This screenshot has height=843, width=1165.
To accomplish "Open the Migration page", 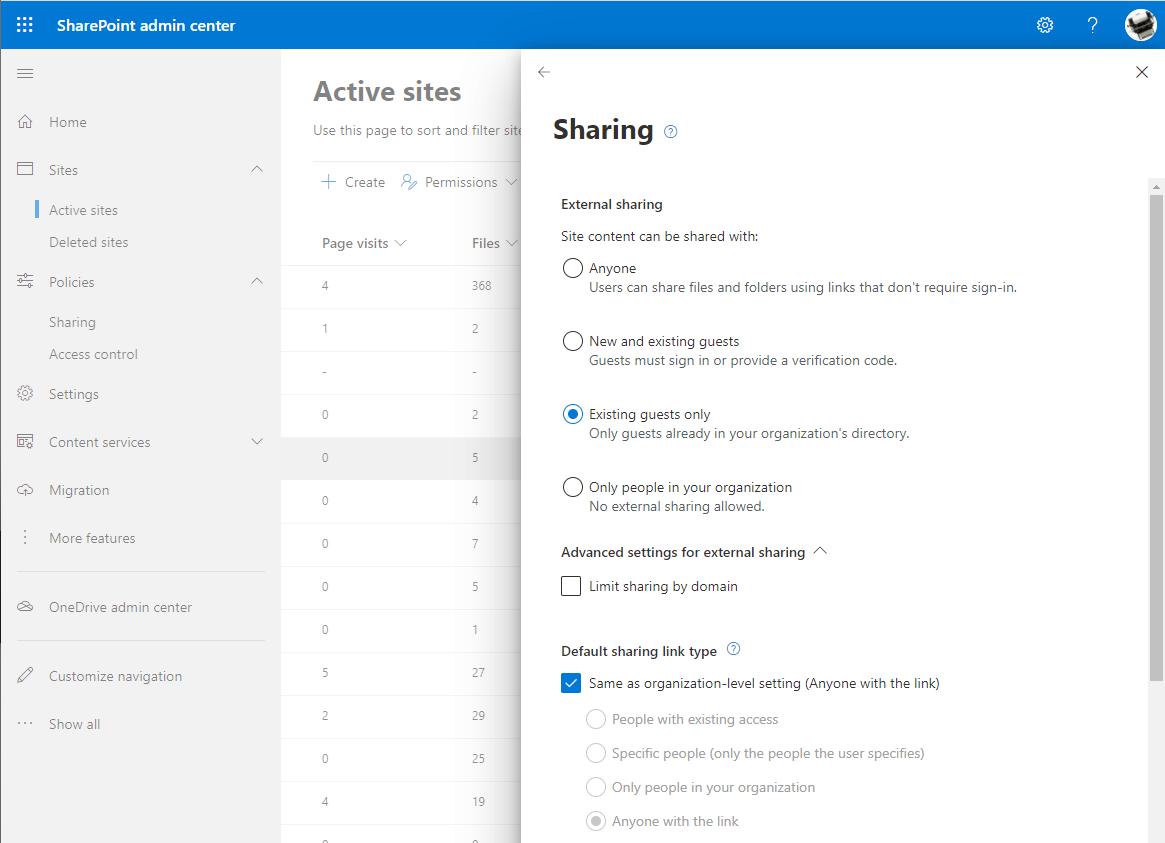I will [x=79, y=490].
